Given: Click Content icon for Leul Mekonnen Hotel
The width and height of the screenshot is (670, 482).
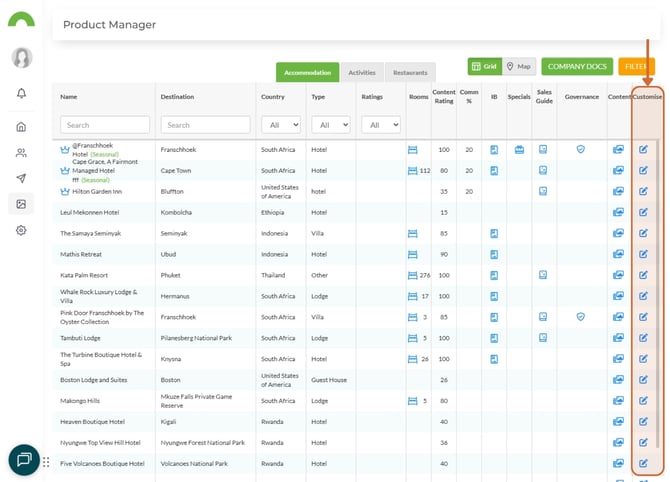Looking at the screenshot, I should 618,212.
